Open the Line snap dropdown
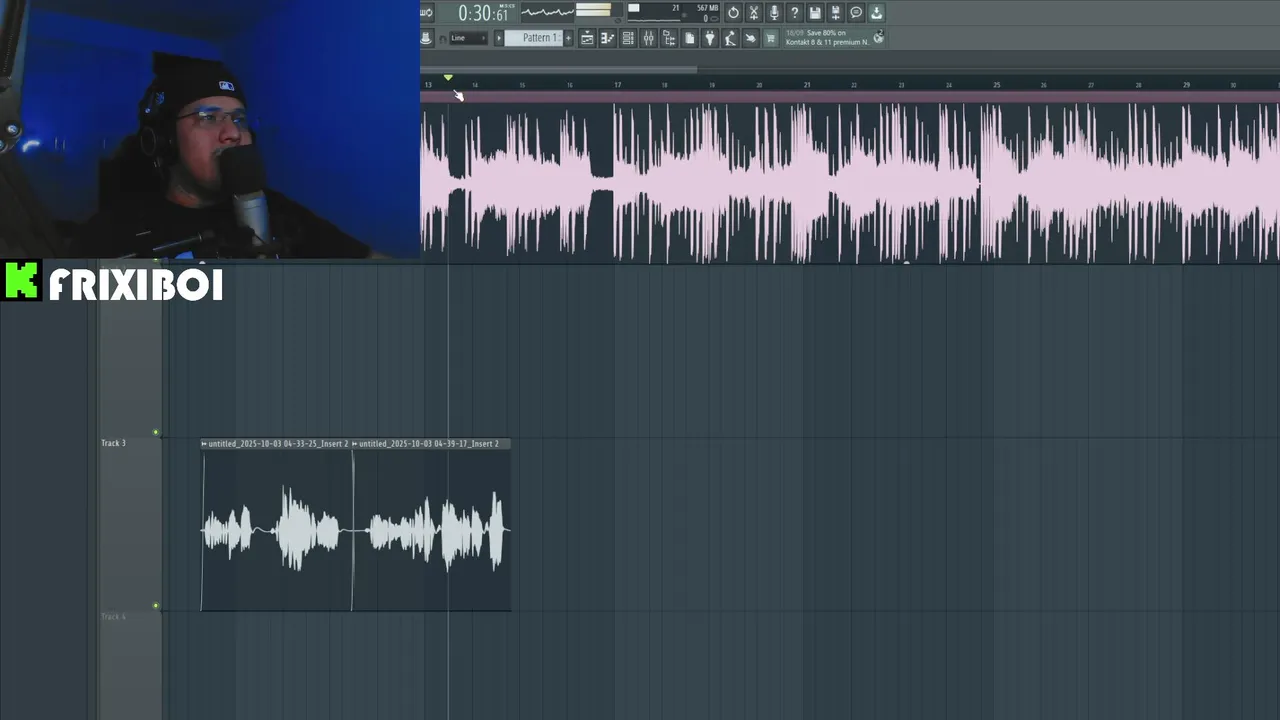The height and width of the screenshot is (720, 1280). (468, 38)
